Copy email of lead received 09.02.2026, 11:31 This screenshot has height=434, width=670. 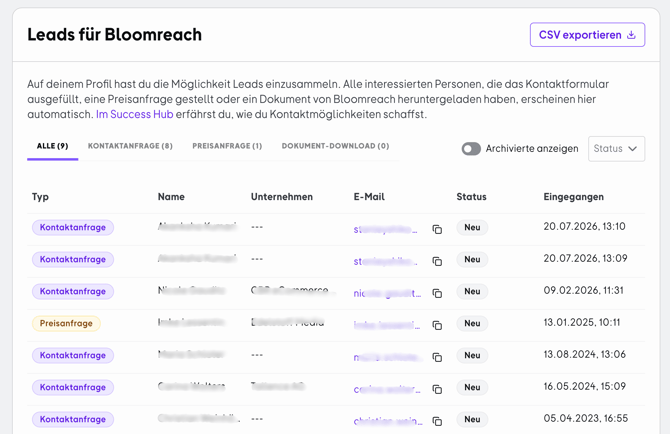click(437, 293)
